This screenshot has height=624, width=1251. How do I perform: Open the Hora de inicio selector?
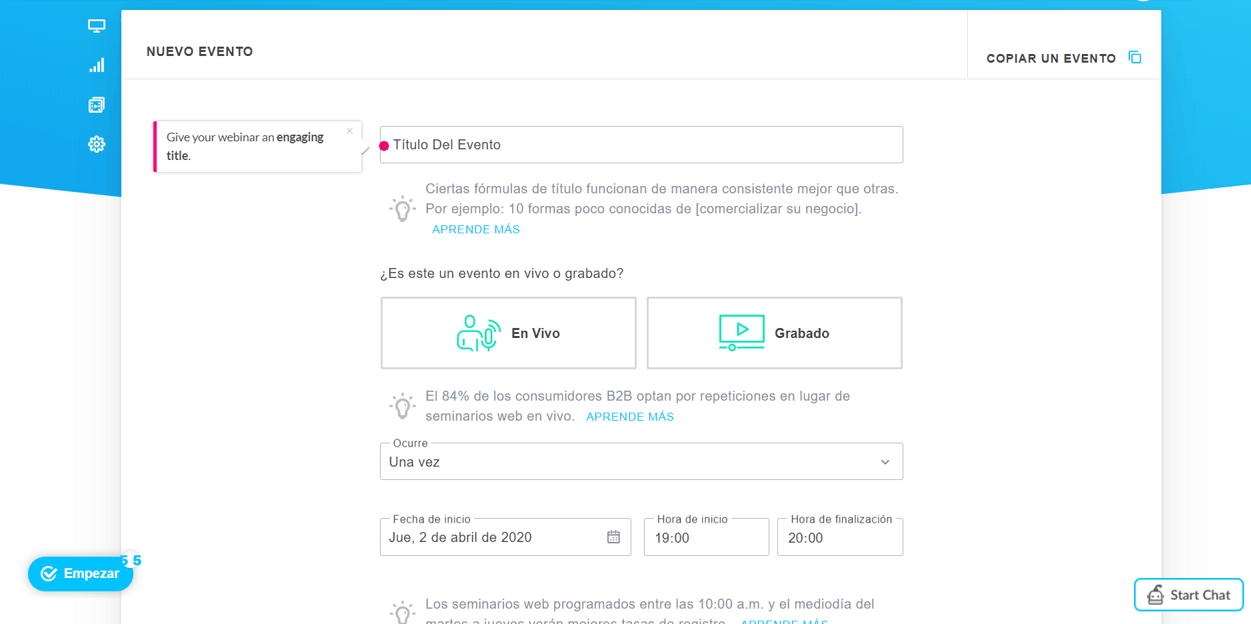click(x=706, y=537)
